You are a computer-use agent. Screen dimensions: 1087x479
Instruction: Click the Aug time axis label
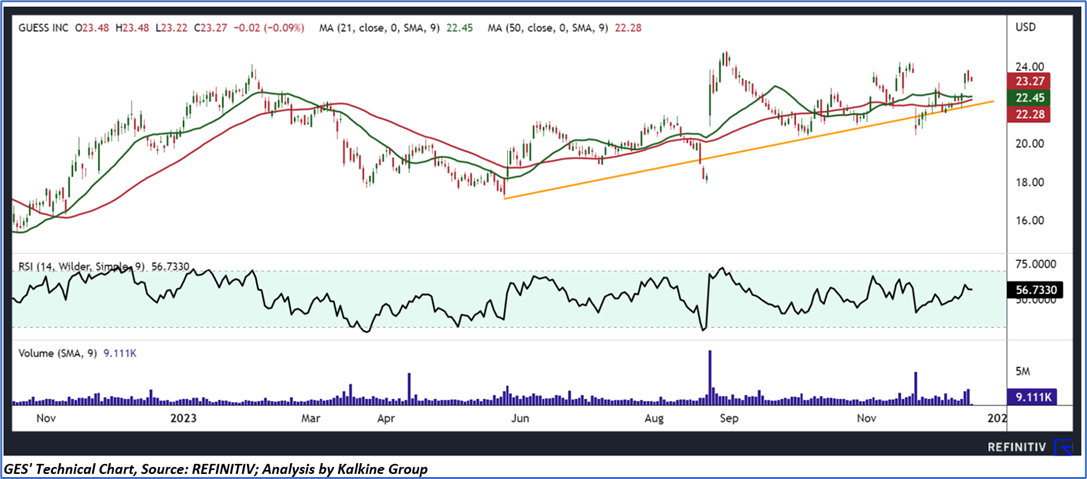654,418
